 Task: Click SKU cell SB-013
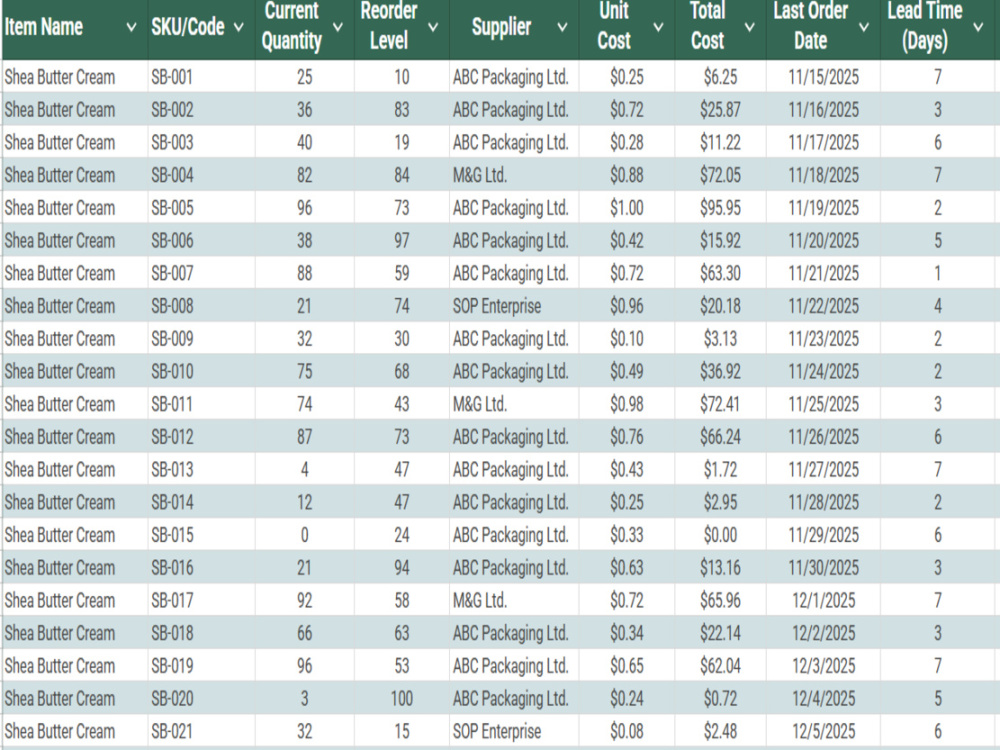coord(202,470)
